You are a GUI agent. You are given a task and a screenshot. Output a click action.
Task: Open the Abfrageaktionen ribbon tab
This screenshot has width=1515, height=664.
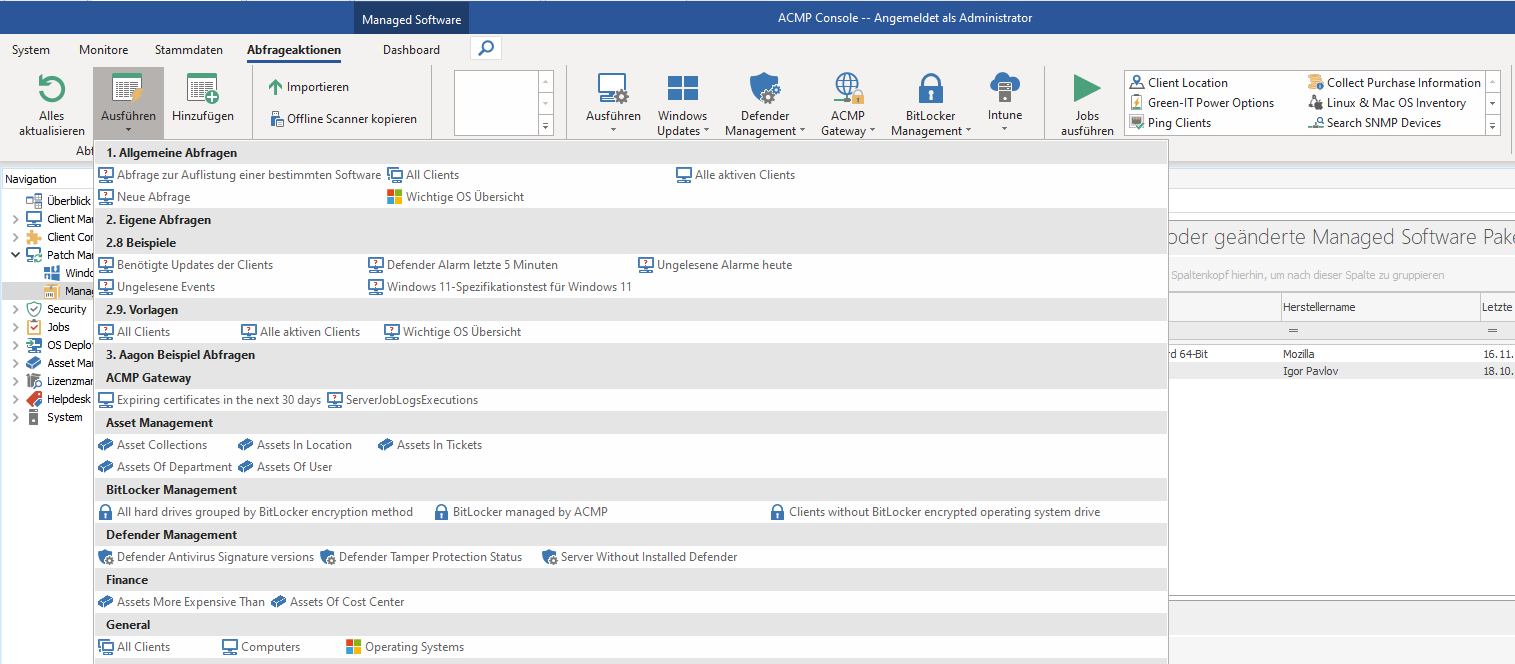[x=292, y=50]
